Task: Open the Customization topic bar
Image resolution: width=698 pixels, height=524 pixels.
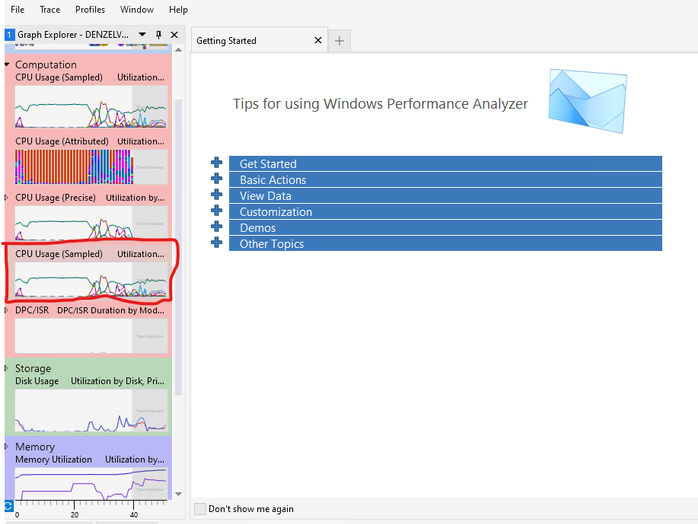Action: 445,211
